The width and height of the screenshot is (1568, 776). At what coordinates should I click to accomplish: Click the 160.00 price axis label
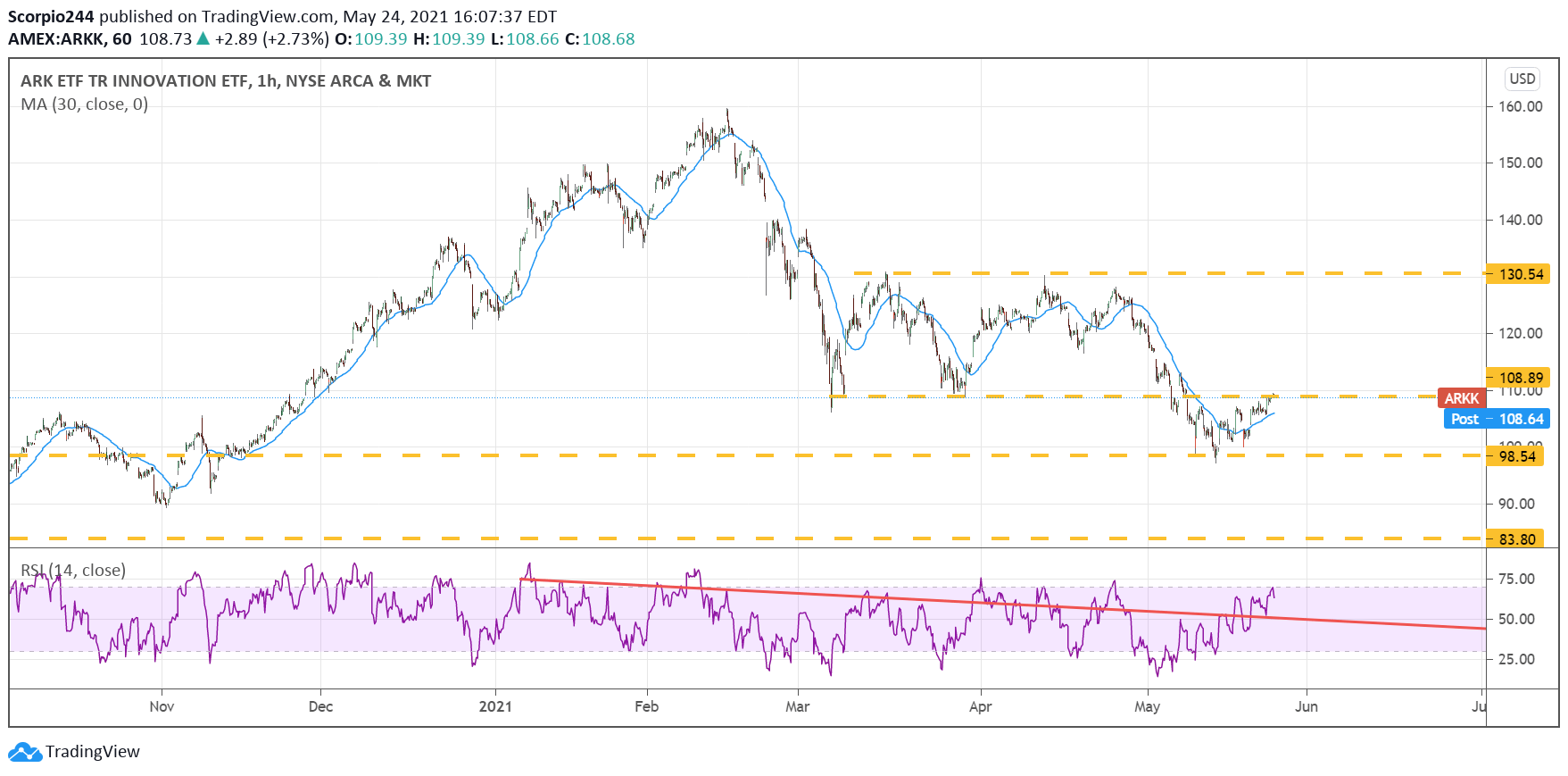[1521, 106]
